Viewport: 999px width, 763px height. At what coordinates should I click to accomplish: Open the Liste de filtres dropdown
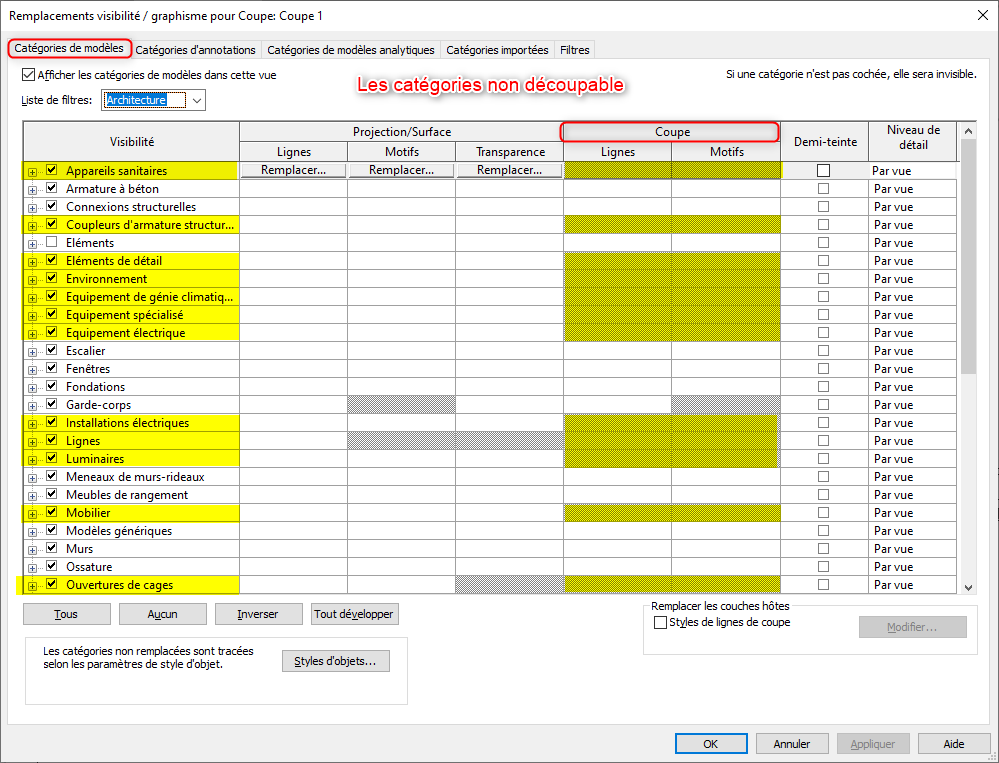pos(197,100)
